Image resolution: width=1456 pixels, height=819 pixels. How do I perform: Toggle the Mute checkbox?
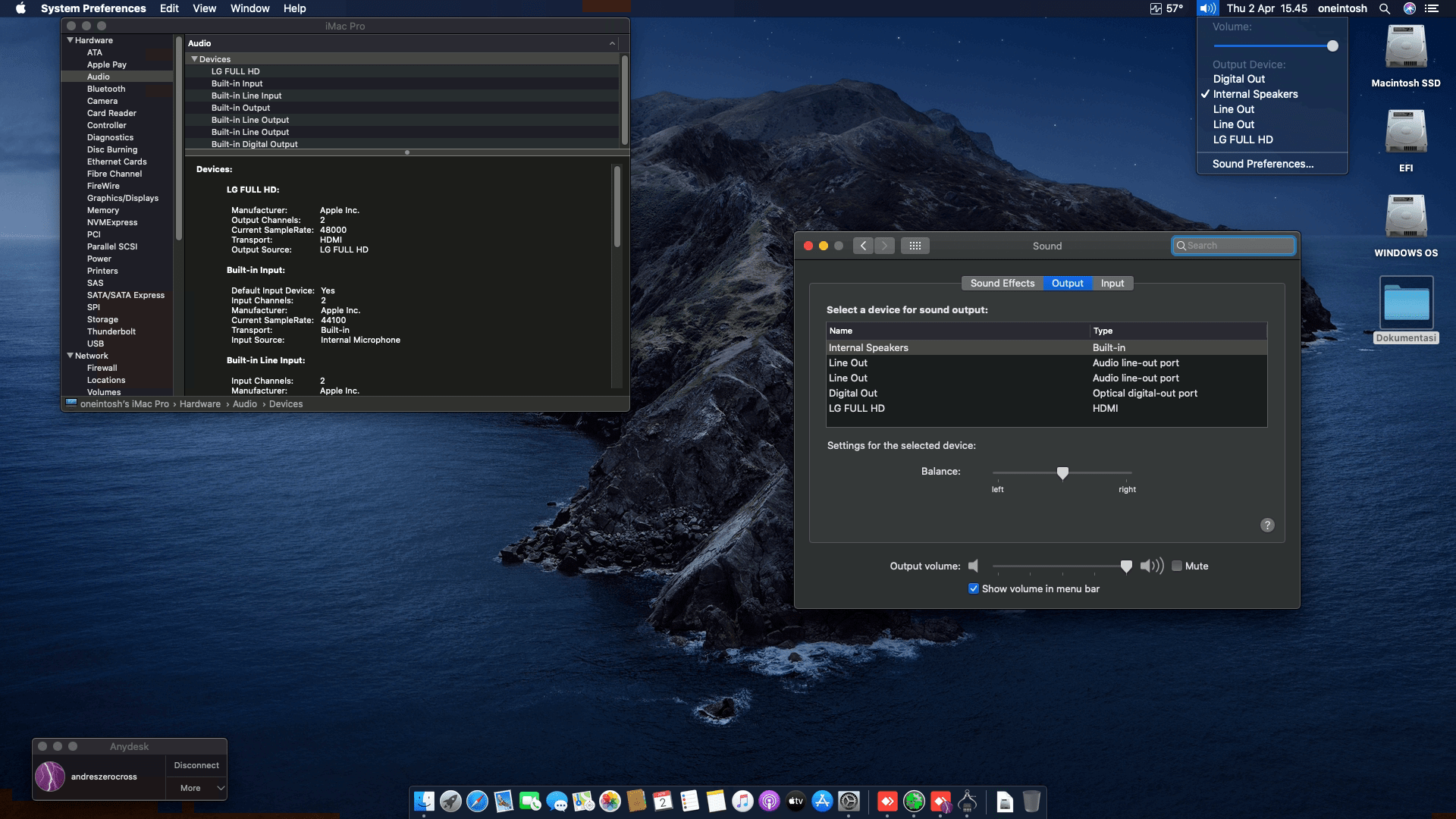(x=1177, y=566)
